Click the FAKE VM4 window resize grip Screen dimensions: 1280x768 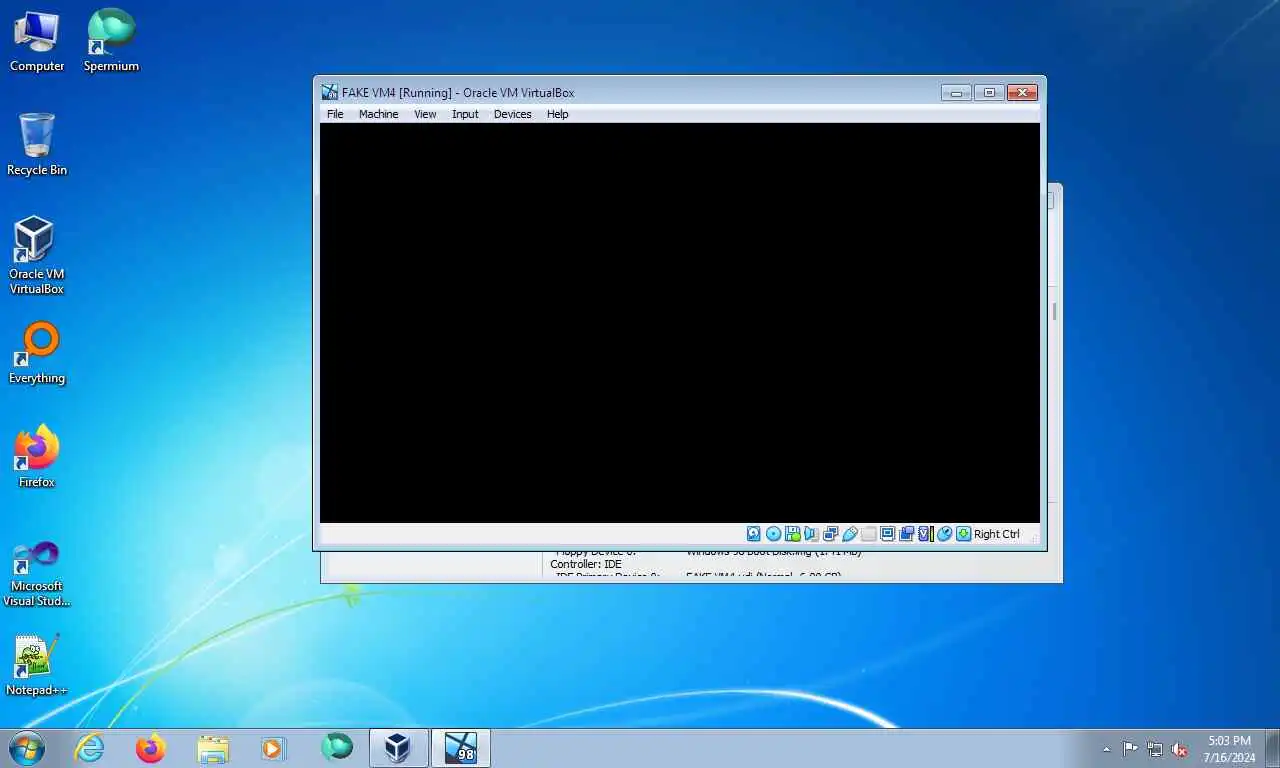click(1034, 538)
